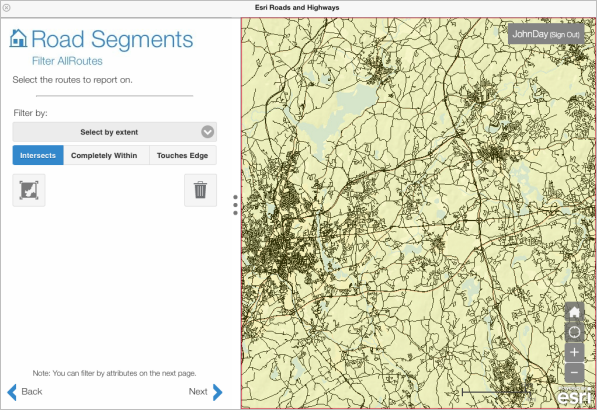This screenshot has width=597, height=410.
Task: Click the Back navigation button
Action: (25, 392)
